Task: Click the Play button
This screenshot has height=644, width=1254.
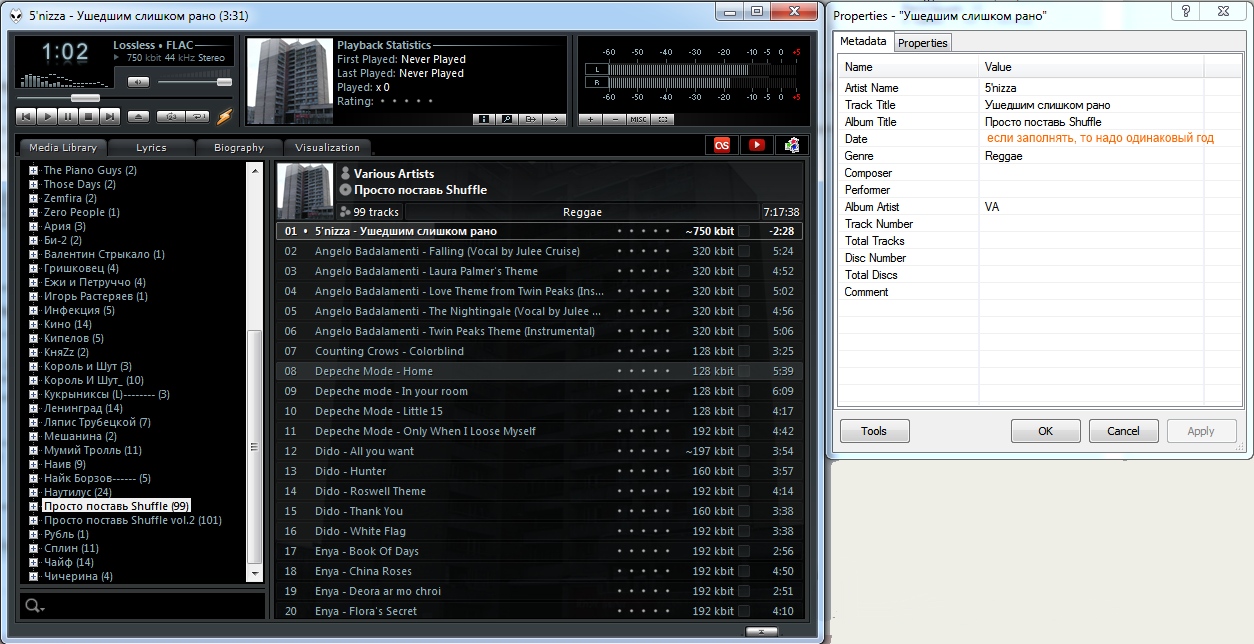Action: 47,116
